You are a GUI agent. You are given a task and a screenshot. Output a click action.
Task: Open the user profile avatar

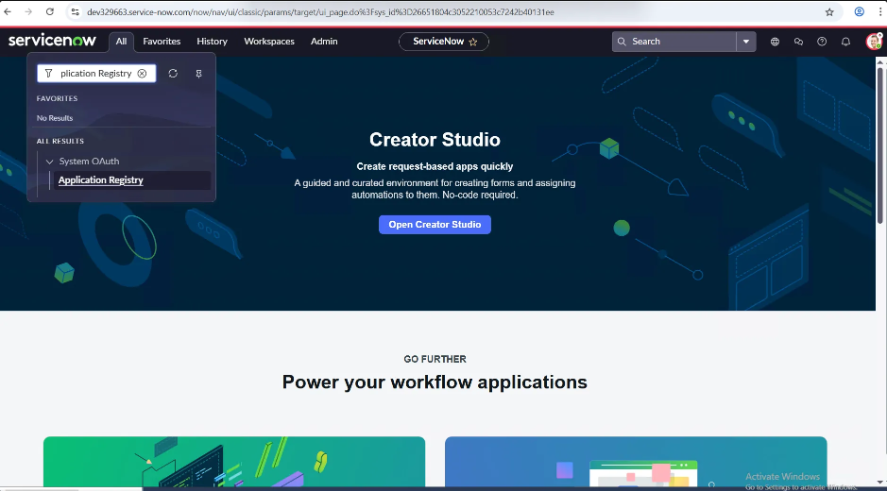874,41
